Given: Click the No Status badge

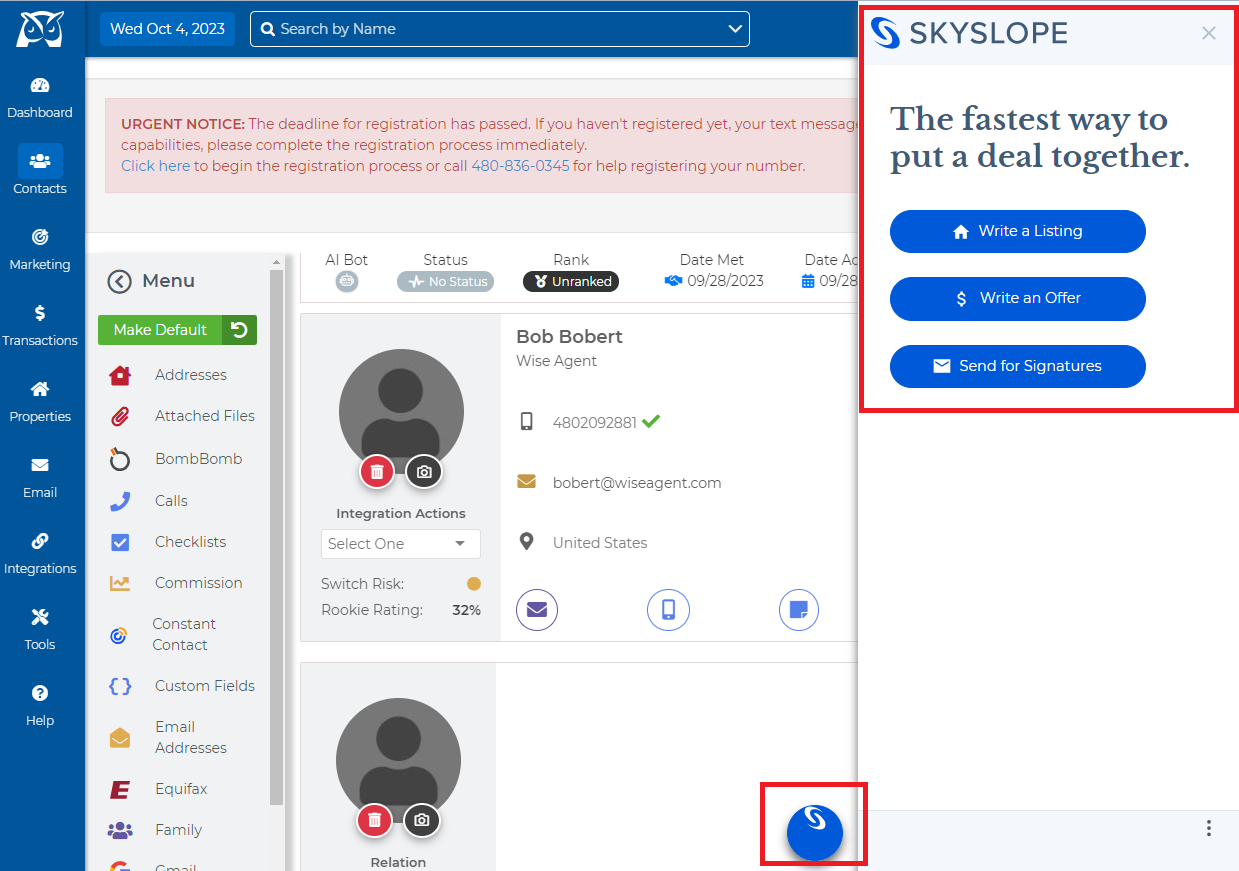Looking at the screenshot, I should coord(445,282).
